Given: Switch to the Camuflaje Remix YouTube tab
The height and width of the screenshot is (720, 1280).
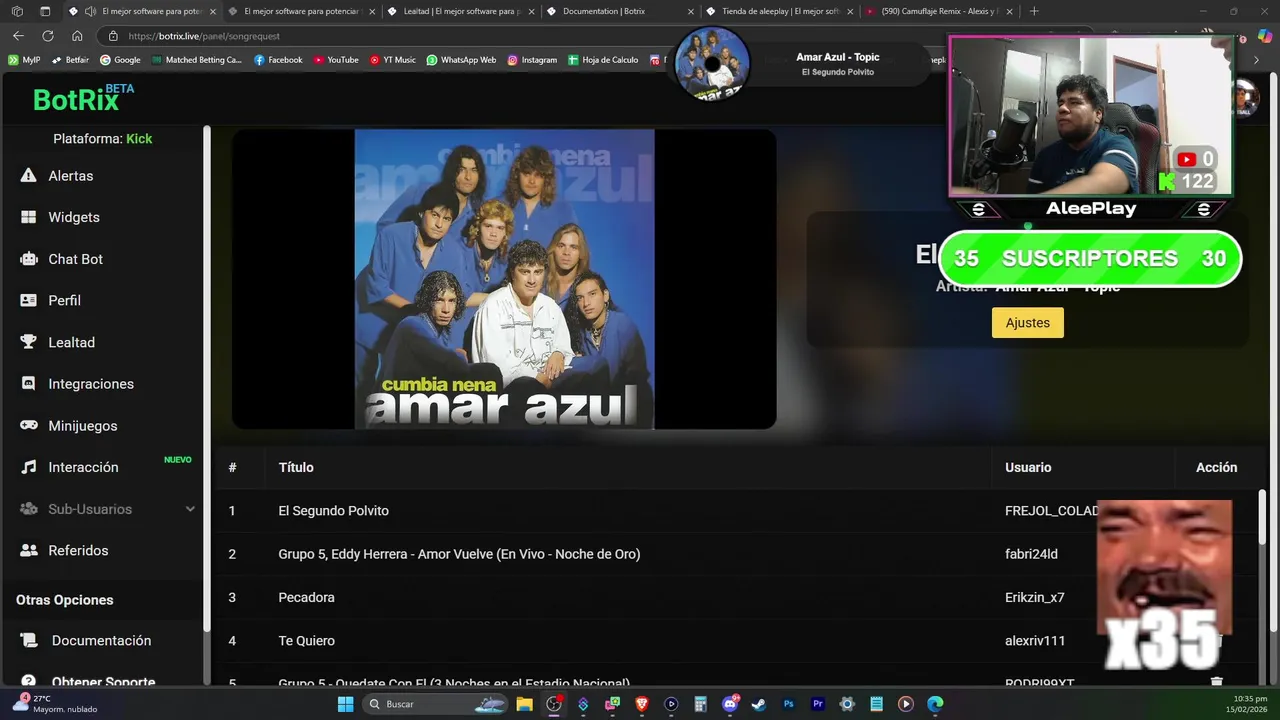Looking at the screenshot, I should (x=938, y=11).
